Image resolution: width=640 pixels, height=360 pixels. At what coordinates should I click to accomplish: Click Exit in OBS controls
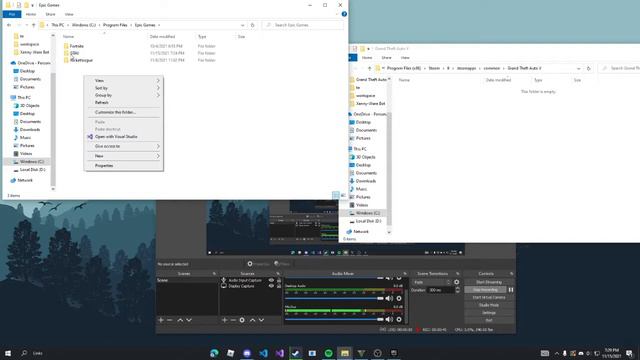[x=489, y=320]
